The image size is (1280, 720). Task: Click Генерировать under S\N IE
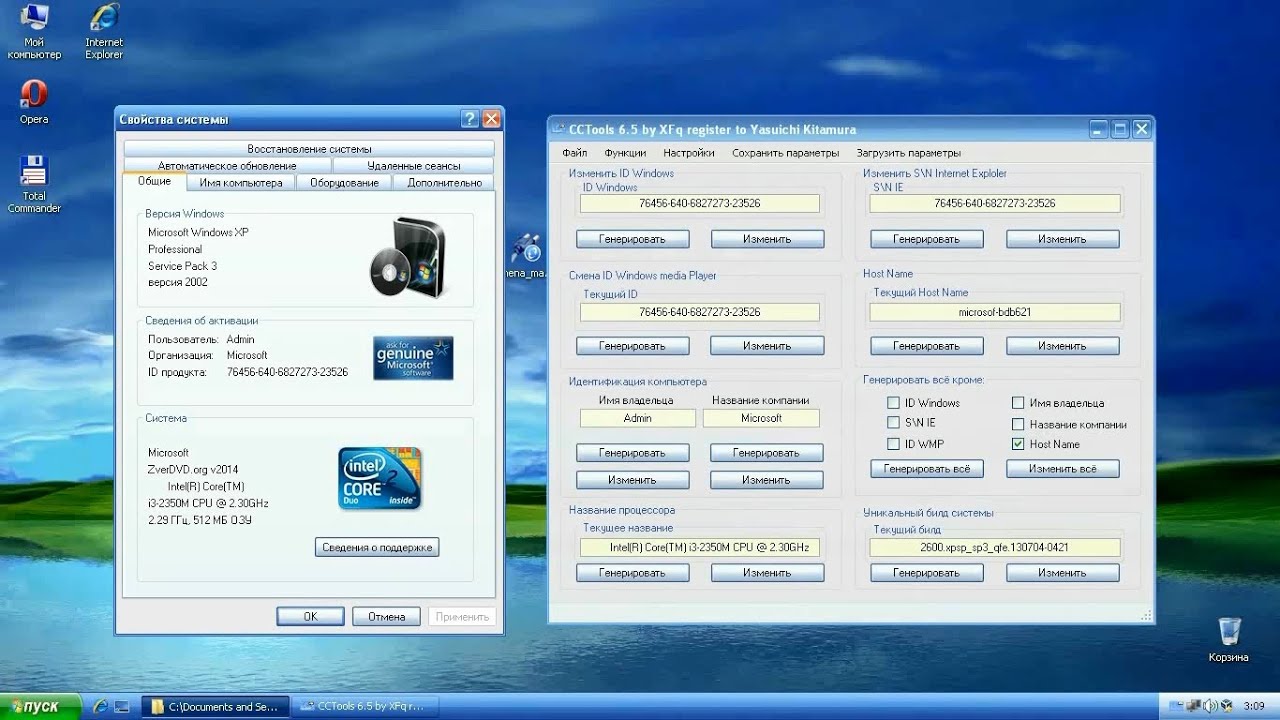[926, 239]
